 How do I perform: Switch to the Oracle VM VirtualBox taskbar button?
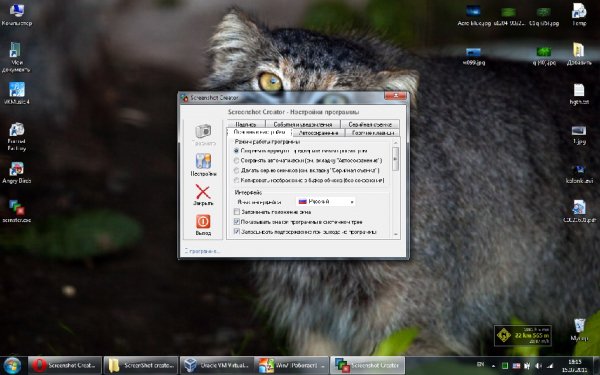click(217, 365)
